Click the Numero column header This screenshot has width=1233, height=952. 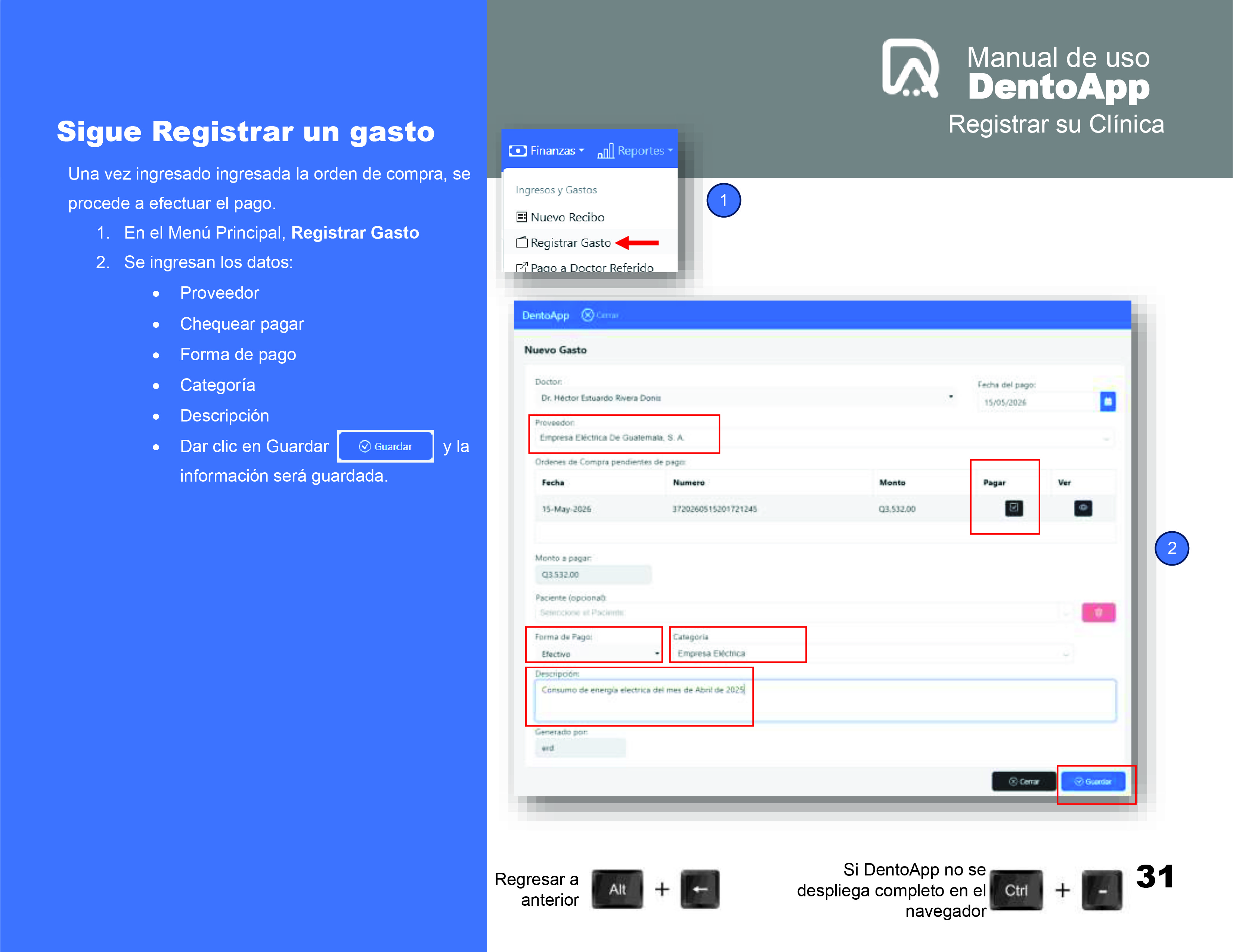(x=689, y=482)
